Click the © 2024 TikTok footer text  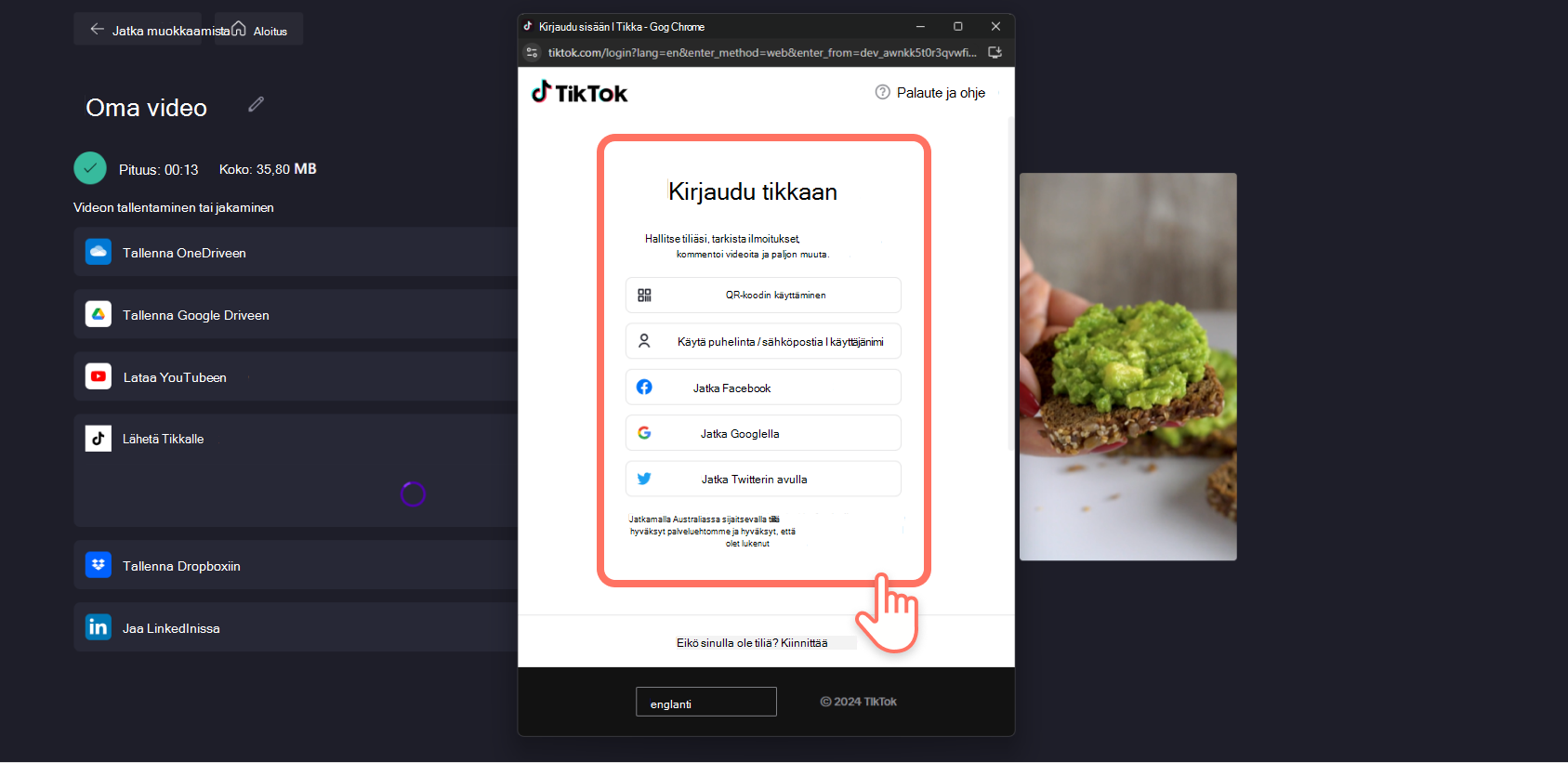pyautogui.click(x=858, y=702)
